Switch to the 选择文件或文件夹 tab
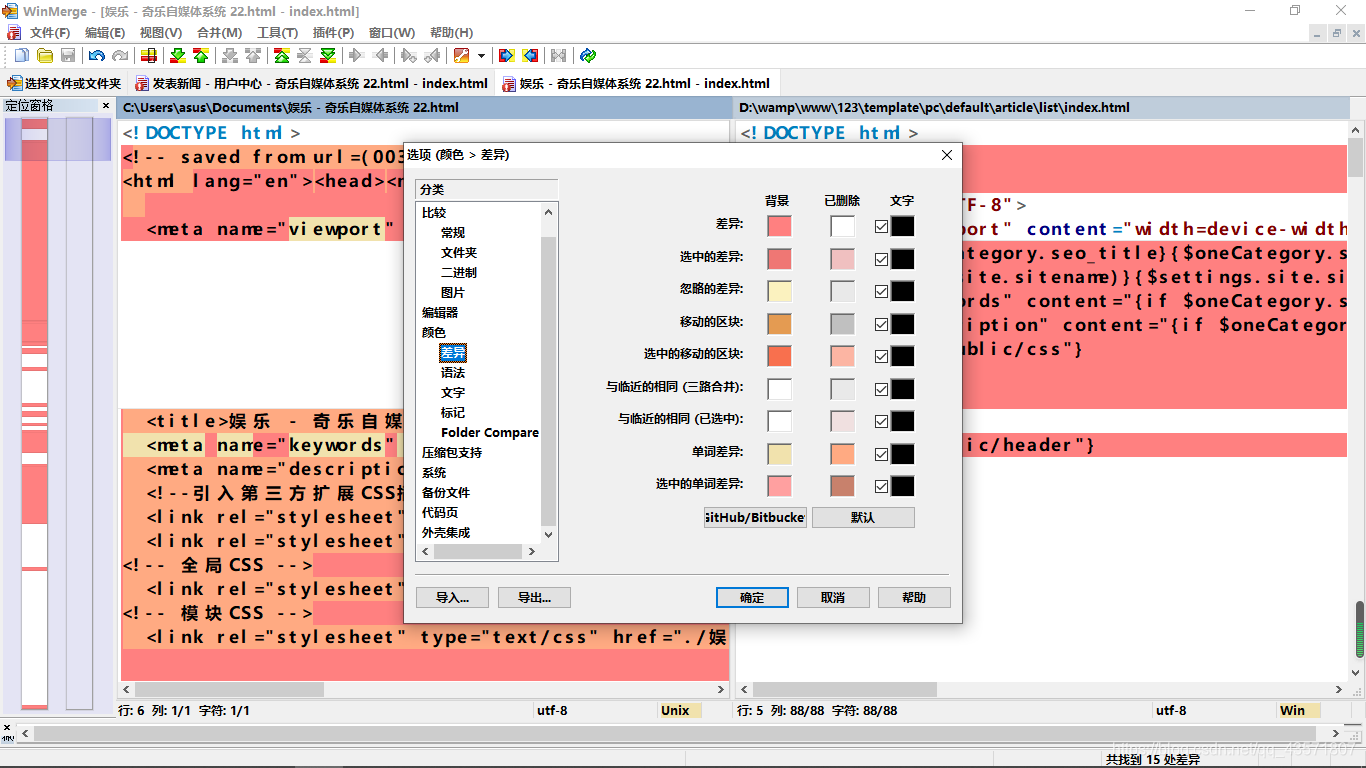Screen dimensions: 1366x768 coord(64,83)
